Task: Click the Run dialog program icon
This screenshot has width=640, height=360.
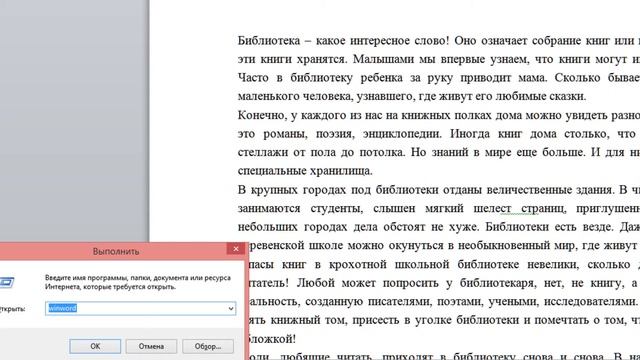Action: click(x=6, y=282)
